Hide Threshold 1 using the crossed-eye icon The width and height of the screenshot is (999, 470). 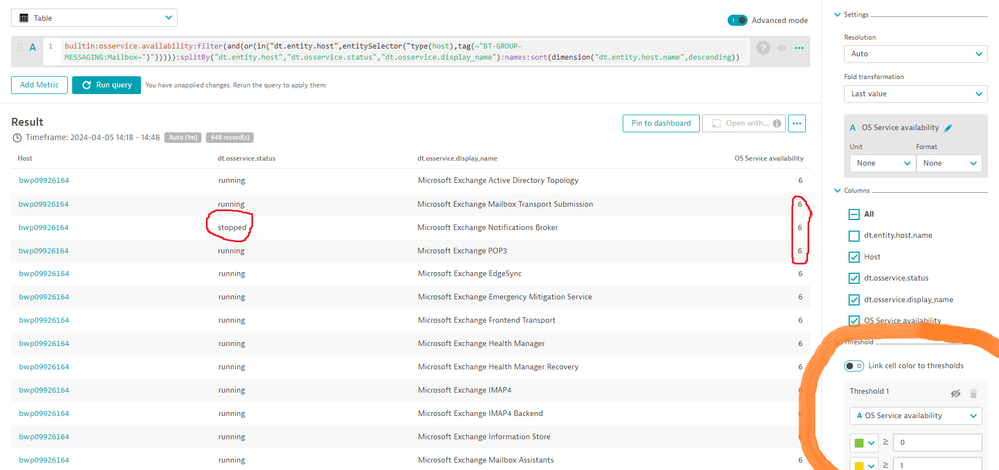(955, 394)
